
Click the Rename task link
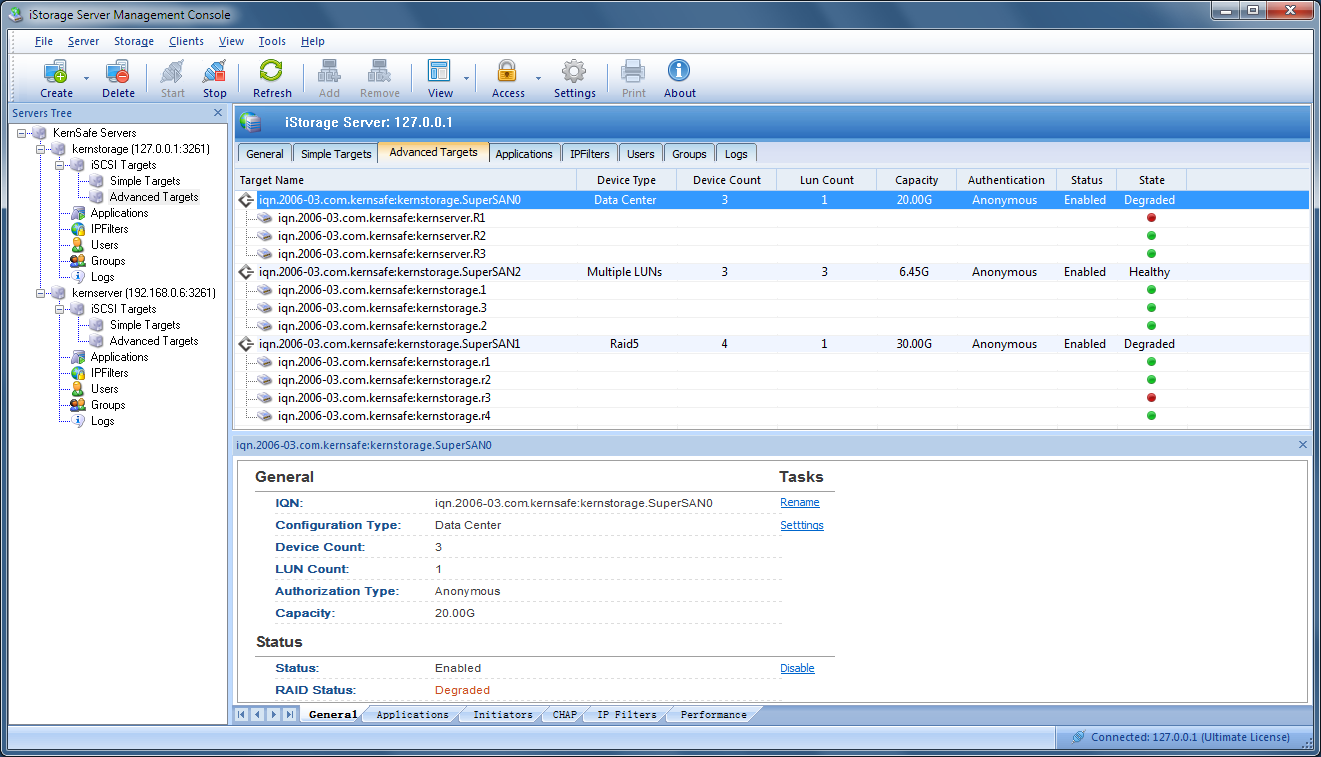pos(800,502)
